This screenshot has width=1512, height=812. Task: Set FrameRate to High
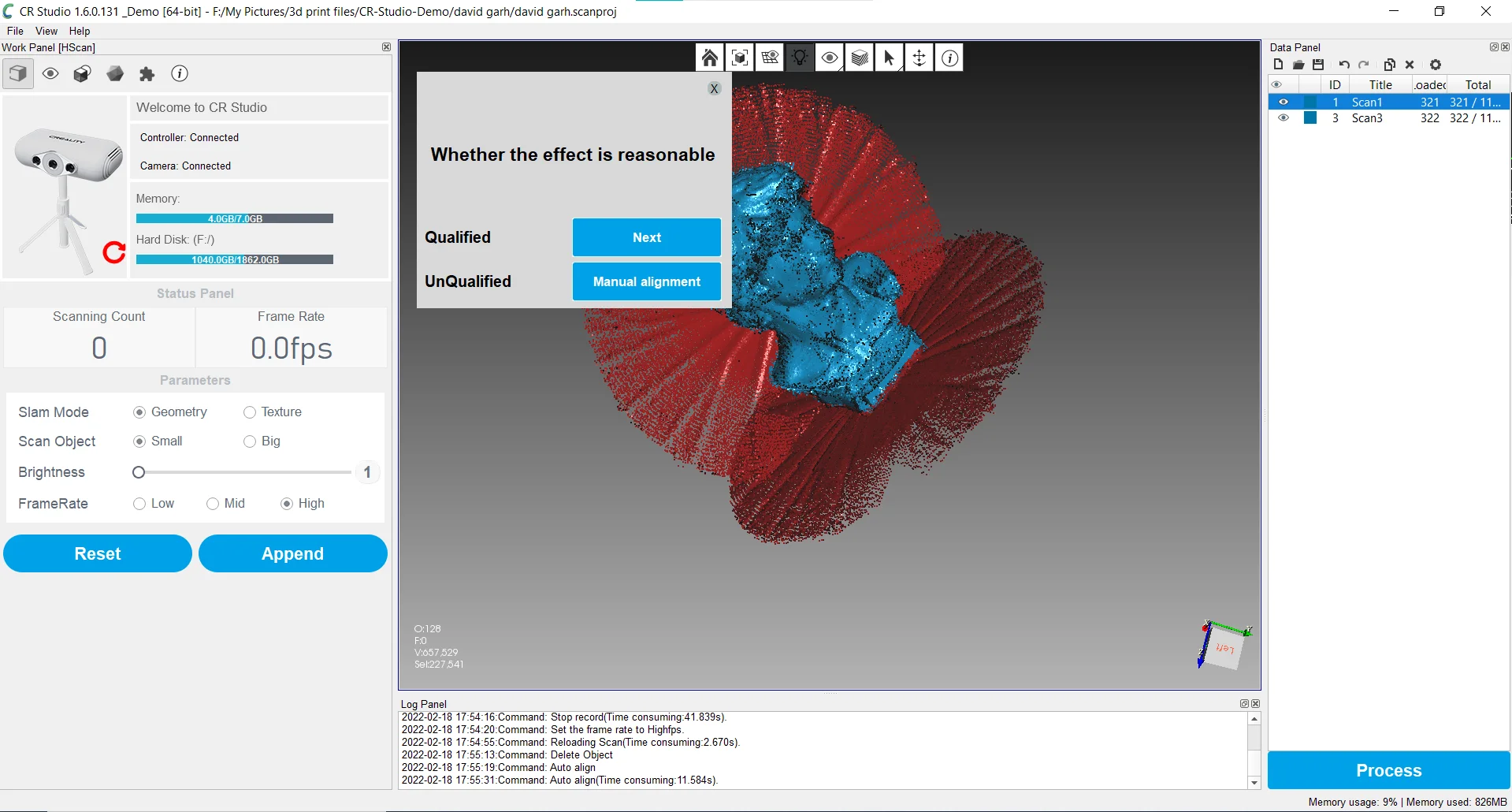pyautogui.click(x=287, y=504)
